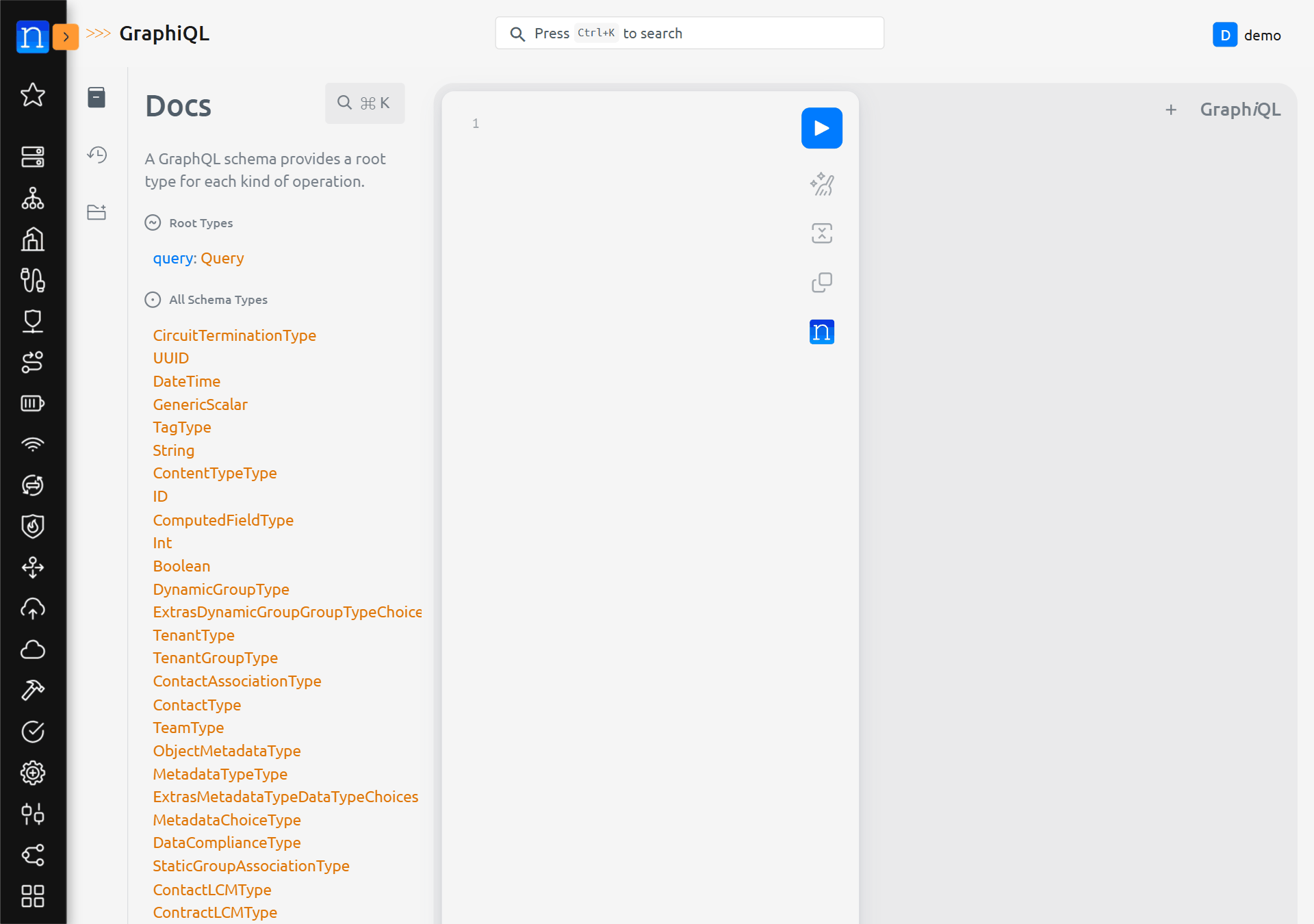Screen dimensions: 1314x924
Task: Run the query with the play button
Action: 821,128
